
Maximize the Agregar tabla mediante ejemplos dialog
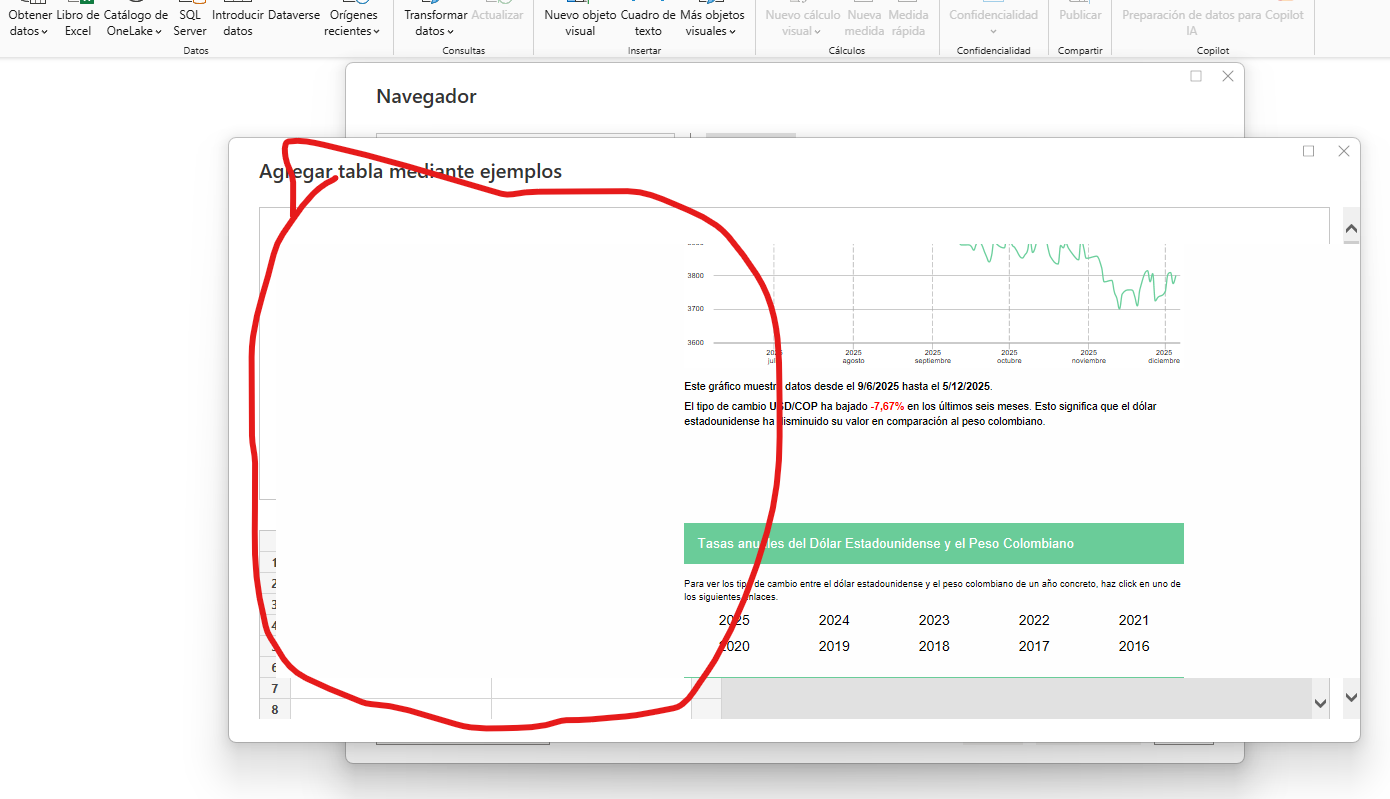coord(1308,151)
